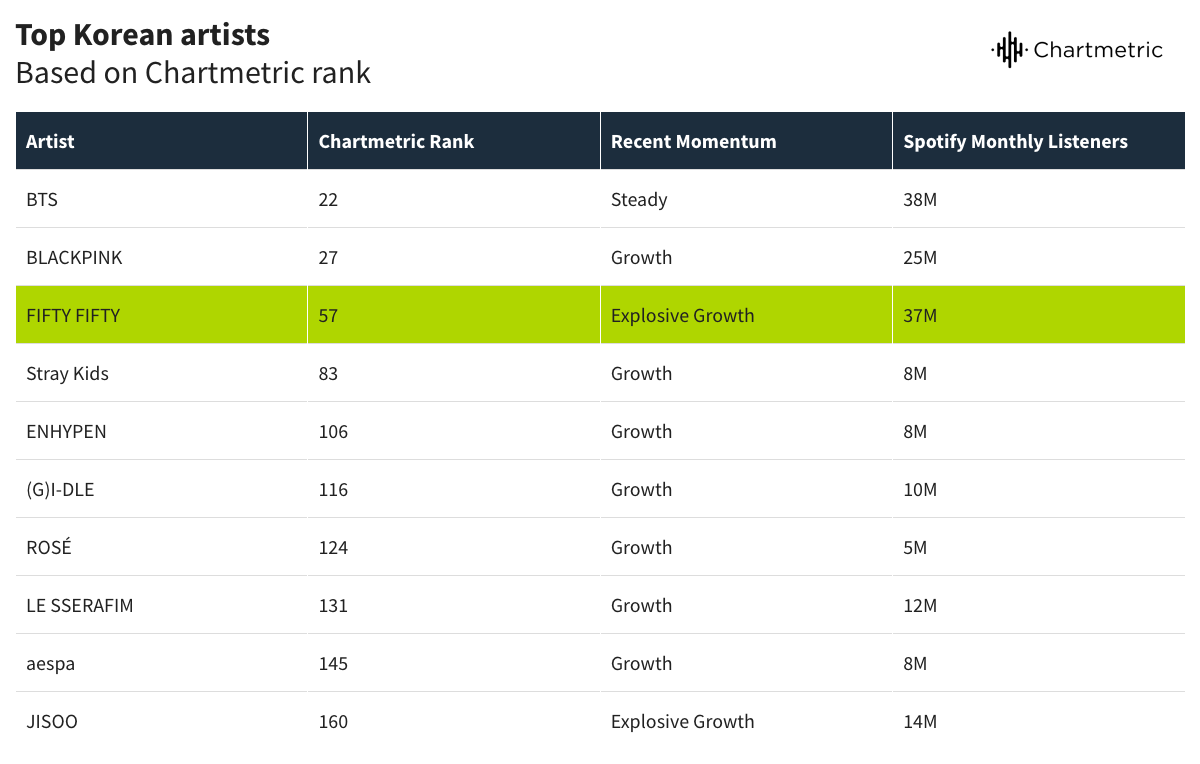The width and height of the screenshot is (1200, 764).
Task: Click the Chartmetric waveform logo icon
Action: tap(1008, 49)
